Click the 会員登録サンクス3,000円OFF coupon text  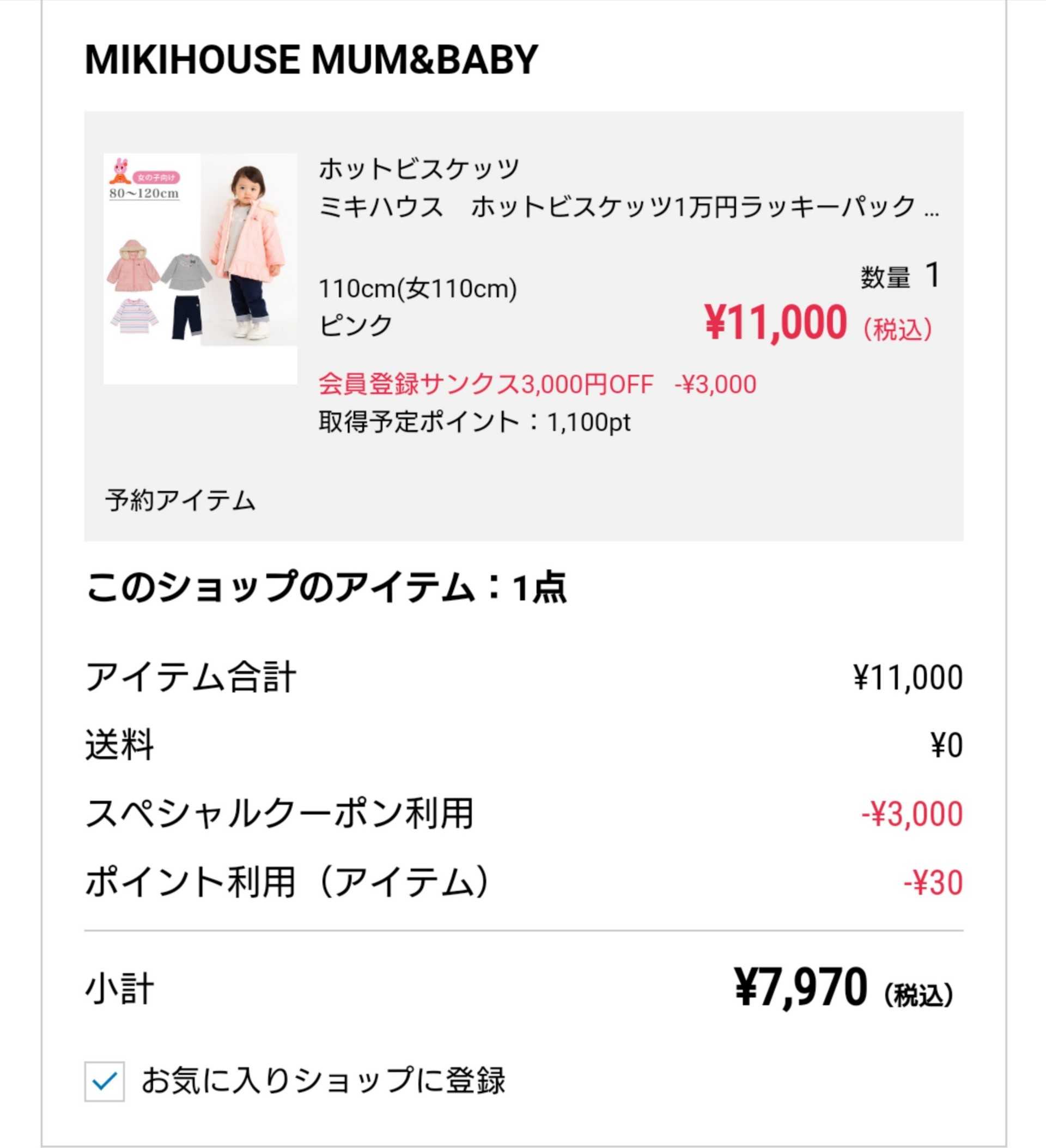pyautogui.click(x=485, y=384)
